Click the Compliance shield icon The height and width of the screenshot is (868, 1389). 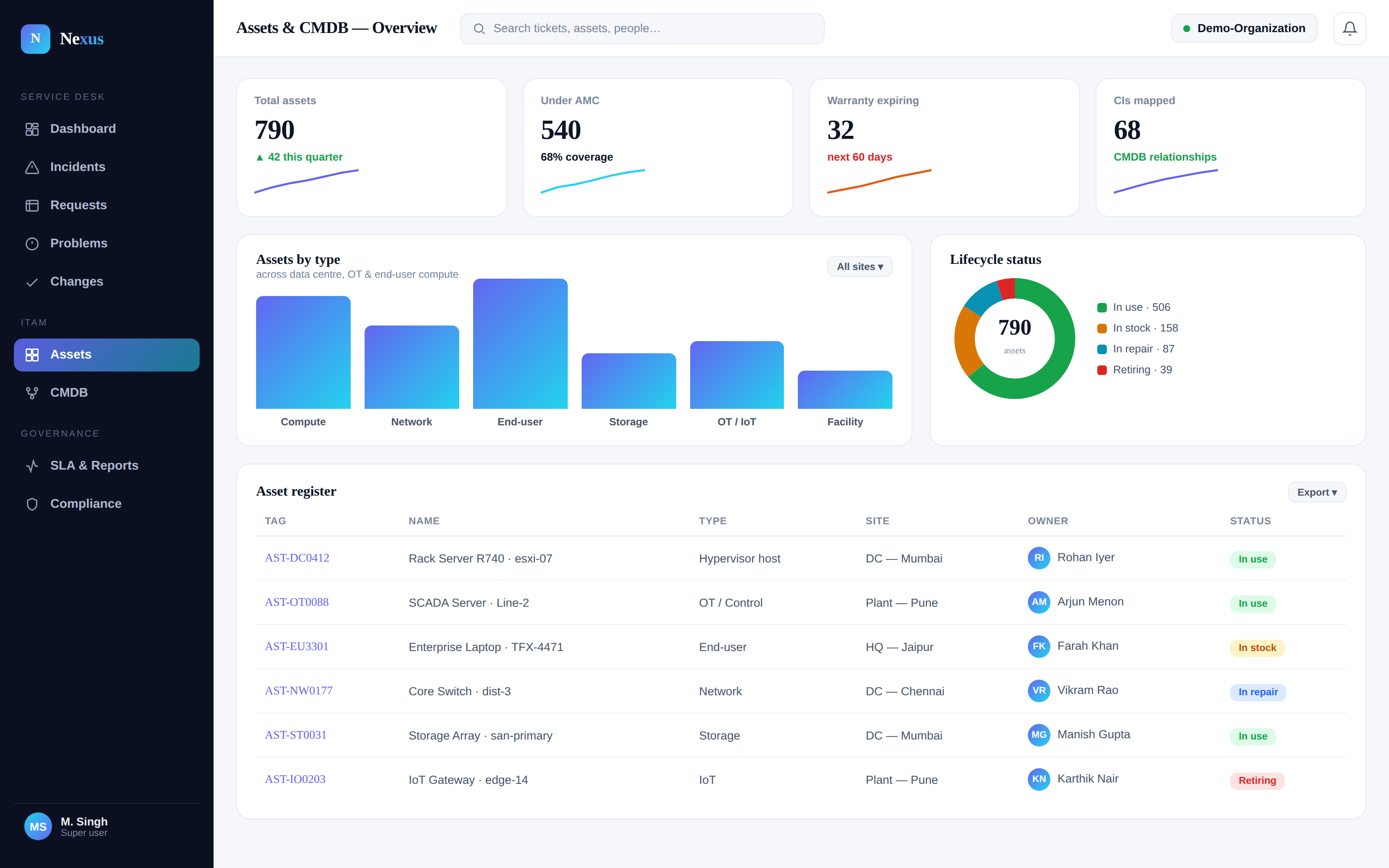click(x=32, y=504)
